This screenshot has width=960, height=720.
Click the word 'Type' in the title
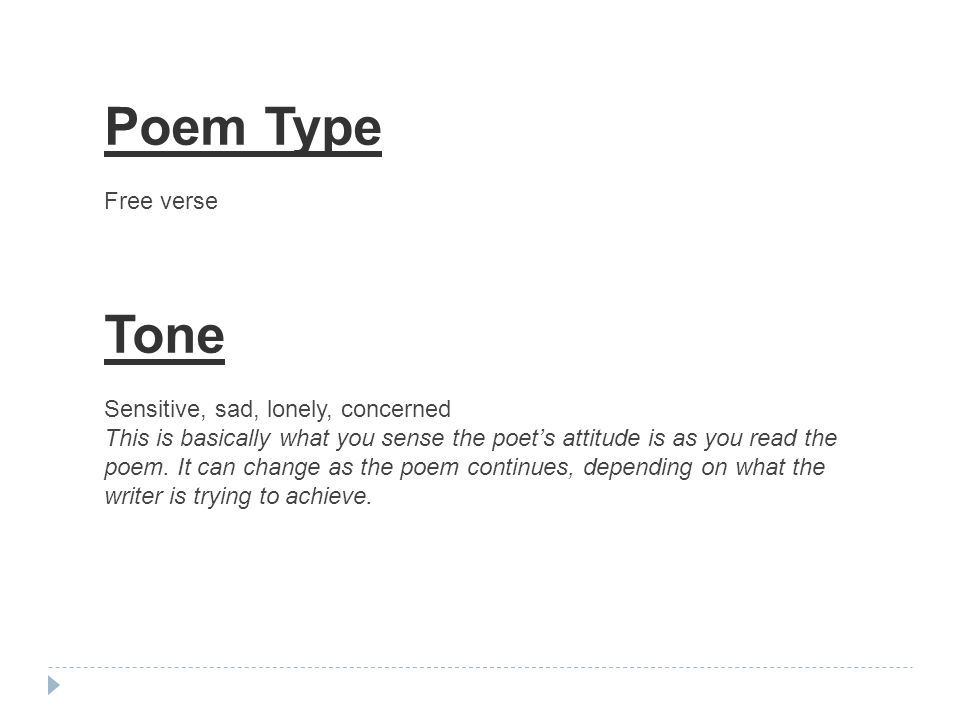pos(323,129)
